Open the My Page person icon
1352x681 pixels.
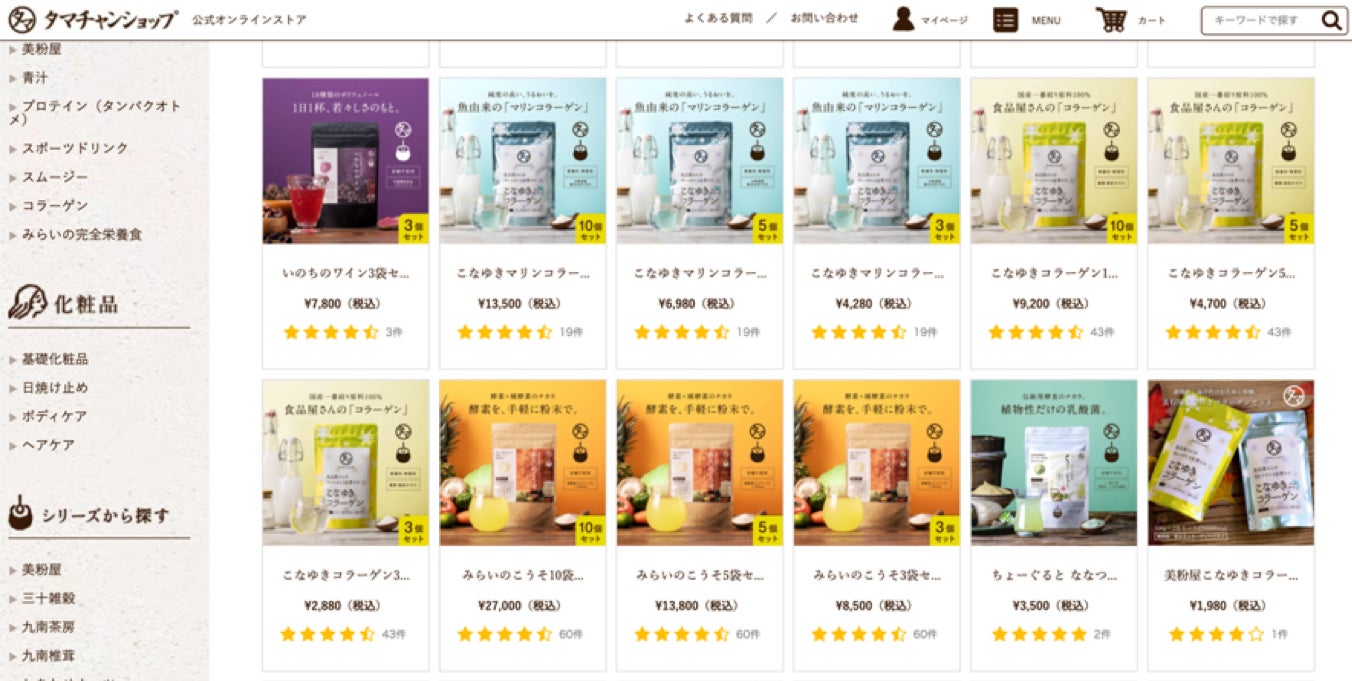(x=903, y=19)
